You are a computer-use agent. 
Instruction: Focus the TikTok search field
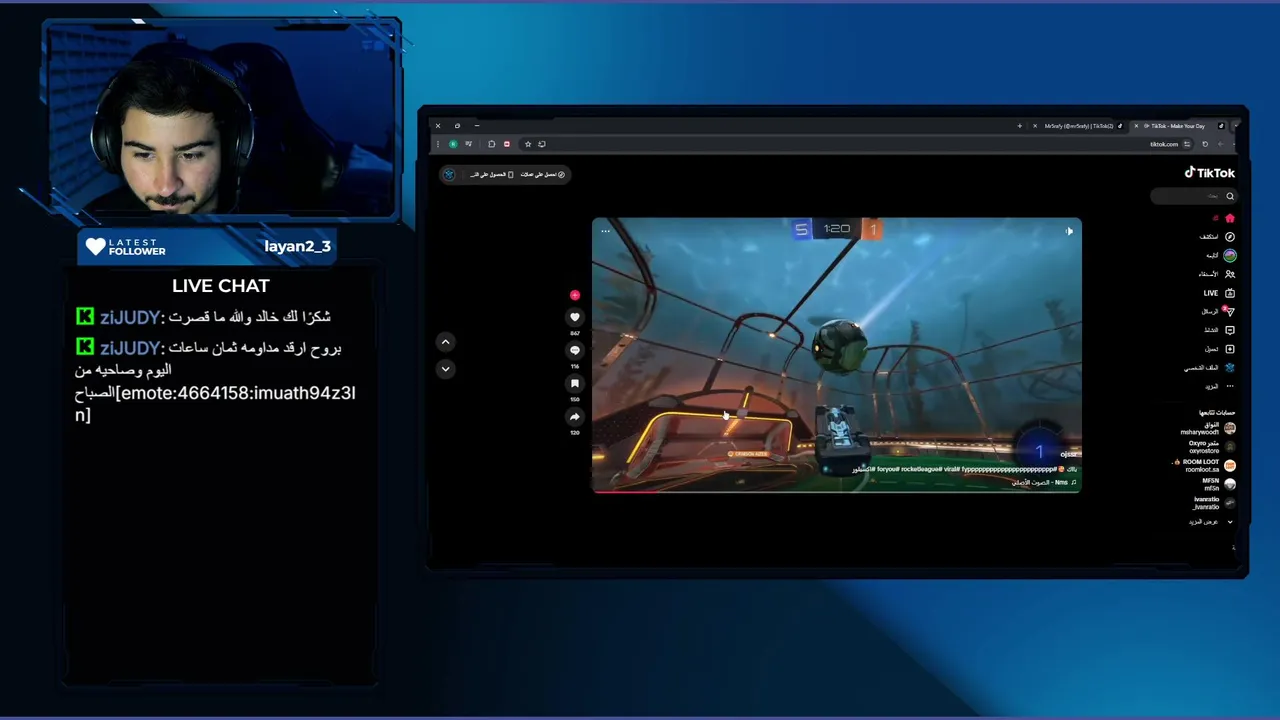tap(1194, 196)
